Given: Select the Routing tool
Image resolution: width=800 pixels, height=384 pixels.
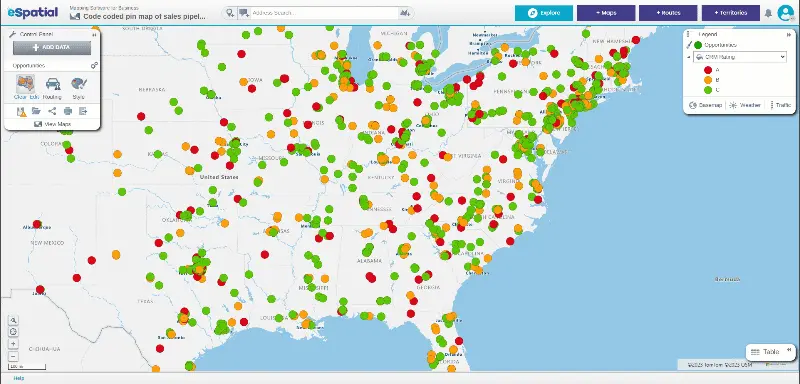Looking at the screenshot, I should tap(52, 88).
